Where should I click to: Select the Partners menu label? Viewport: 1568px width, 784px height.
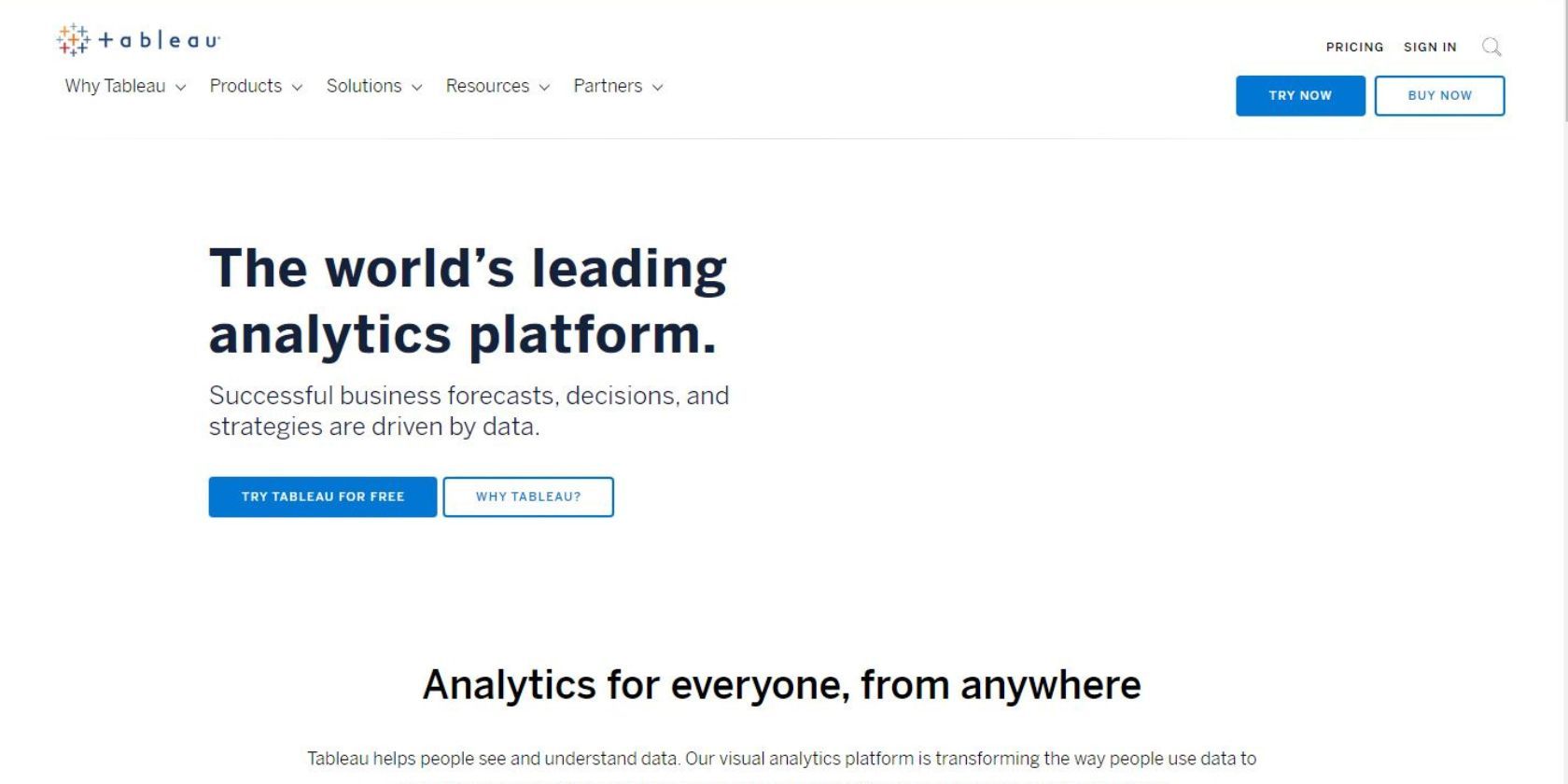608,86
